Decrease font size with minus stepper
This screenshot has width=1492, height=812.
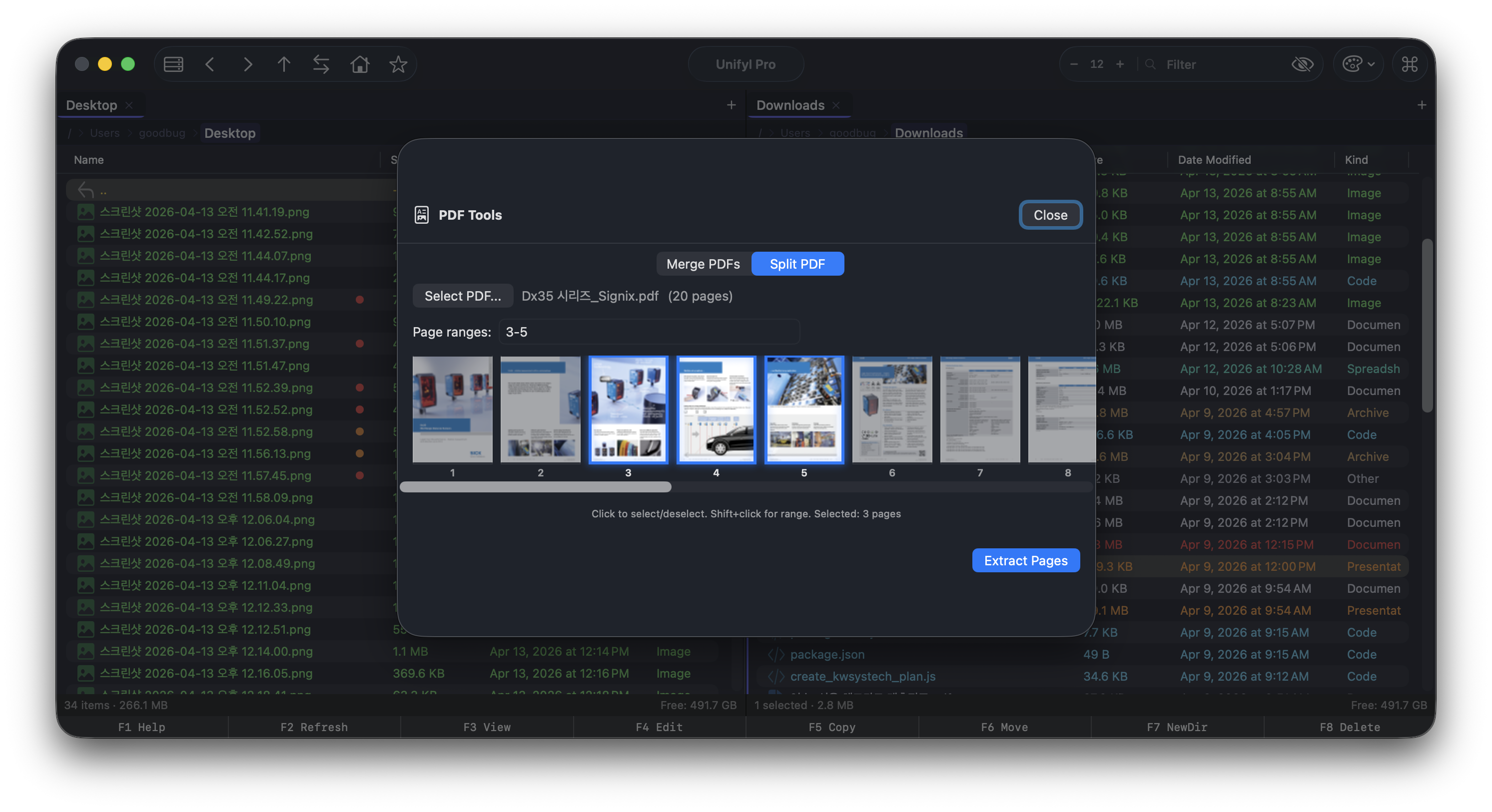tap(1074, 64)
